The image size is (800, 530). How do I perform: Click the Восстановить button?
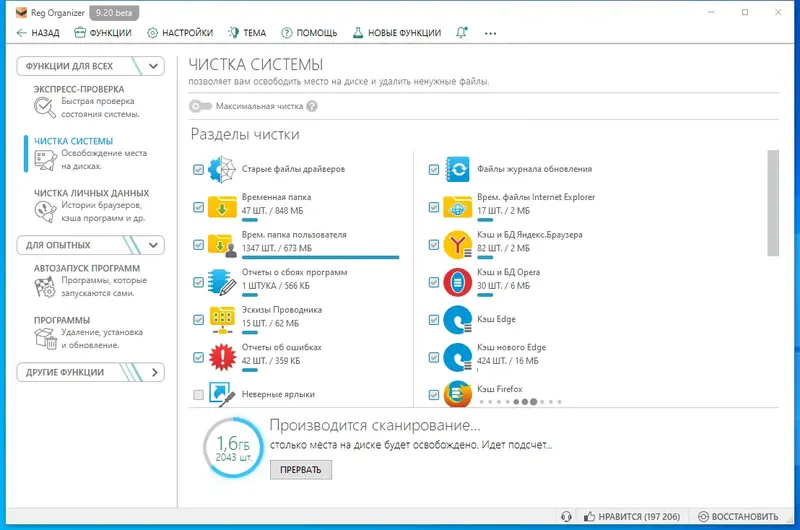click(738, 516)
